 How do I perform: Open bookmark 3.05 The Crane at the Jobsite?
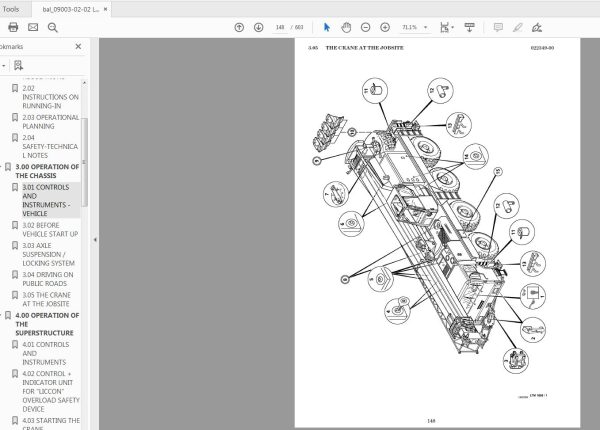46,299
